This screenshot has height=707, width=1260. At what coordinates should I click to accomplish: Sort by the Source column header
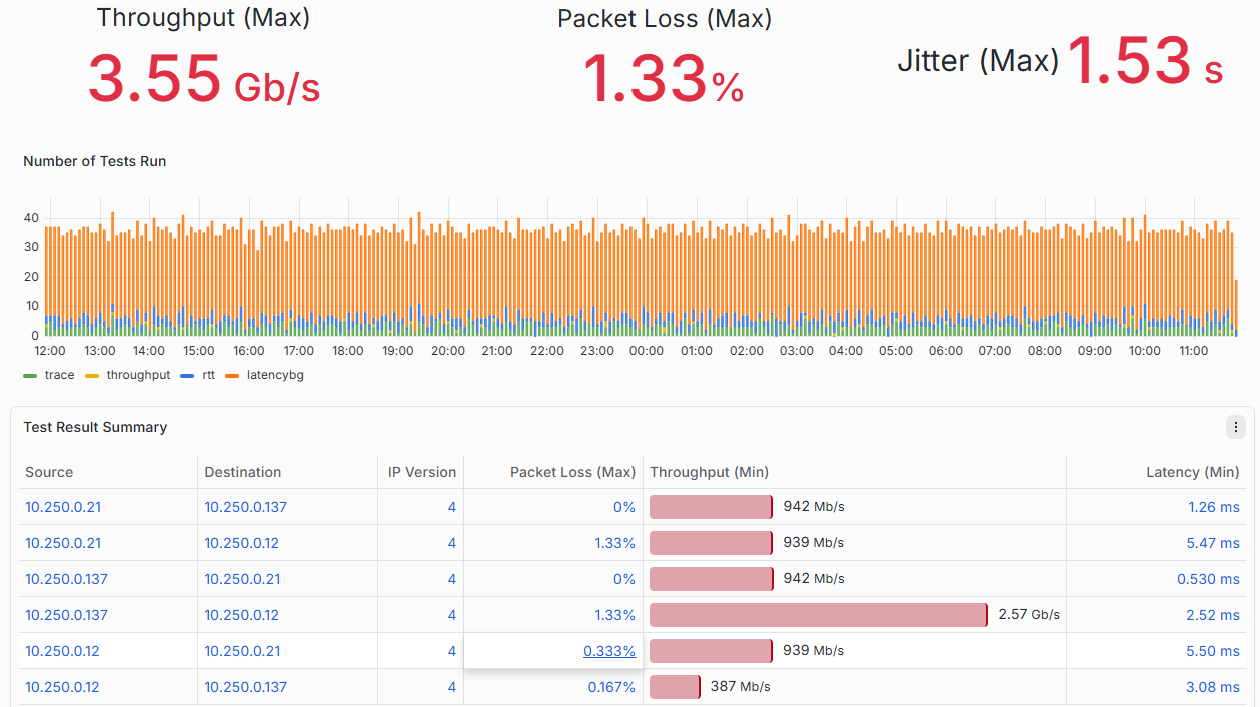pyautogui.click(x=49, y=472)
